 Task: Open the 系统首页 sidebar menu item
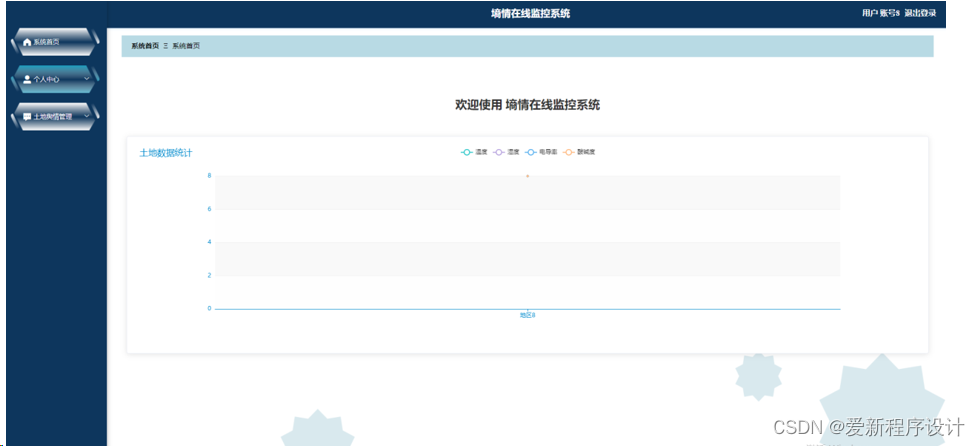(x=54, y=42)
